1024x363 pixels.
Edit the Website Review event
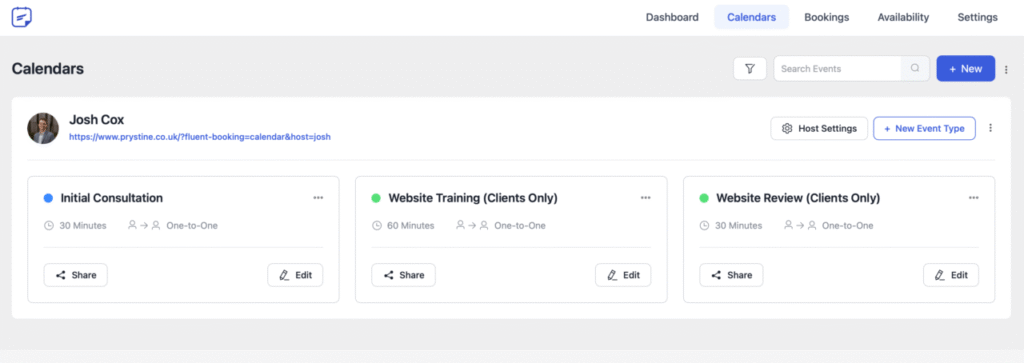[x=951, y=275]
